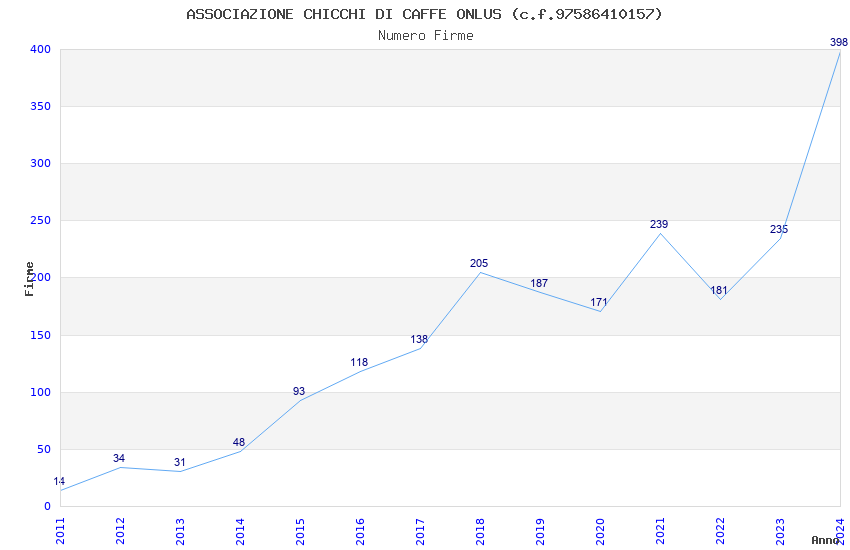Click the 2021 x-axis year label
Viewport: 850px width, 550px height.
pyautogui.click(x=660, y=532)
